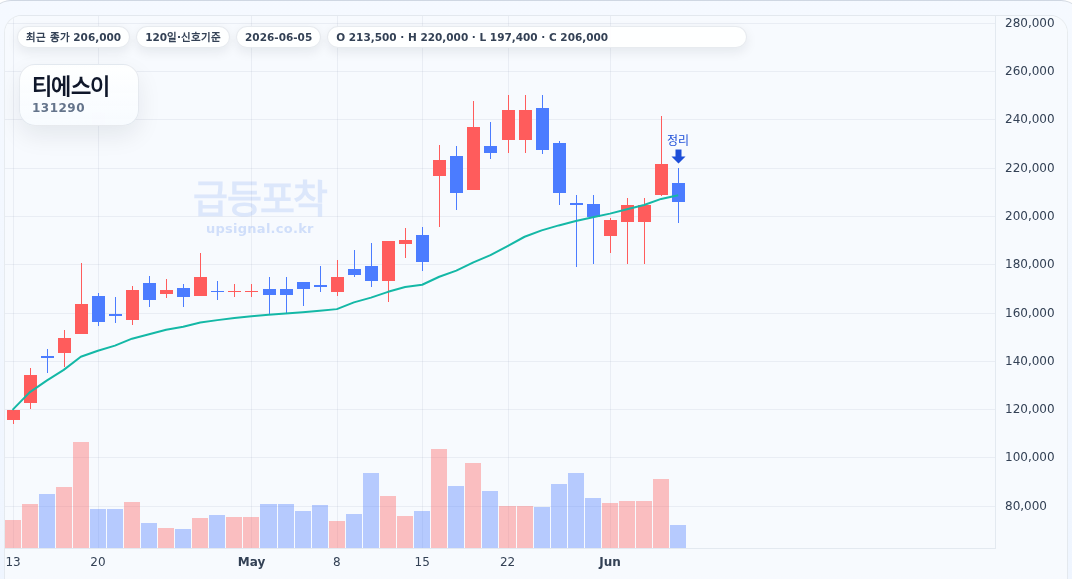Click the 120,000 price axis label
Image resolution: width=1072 pixels, height=579 pixels.
click(x=1030, y=409)
